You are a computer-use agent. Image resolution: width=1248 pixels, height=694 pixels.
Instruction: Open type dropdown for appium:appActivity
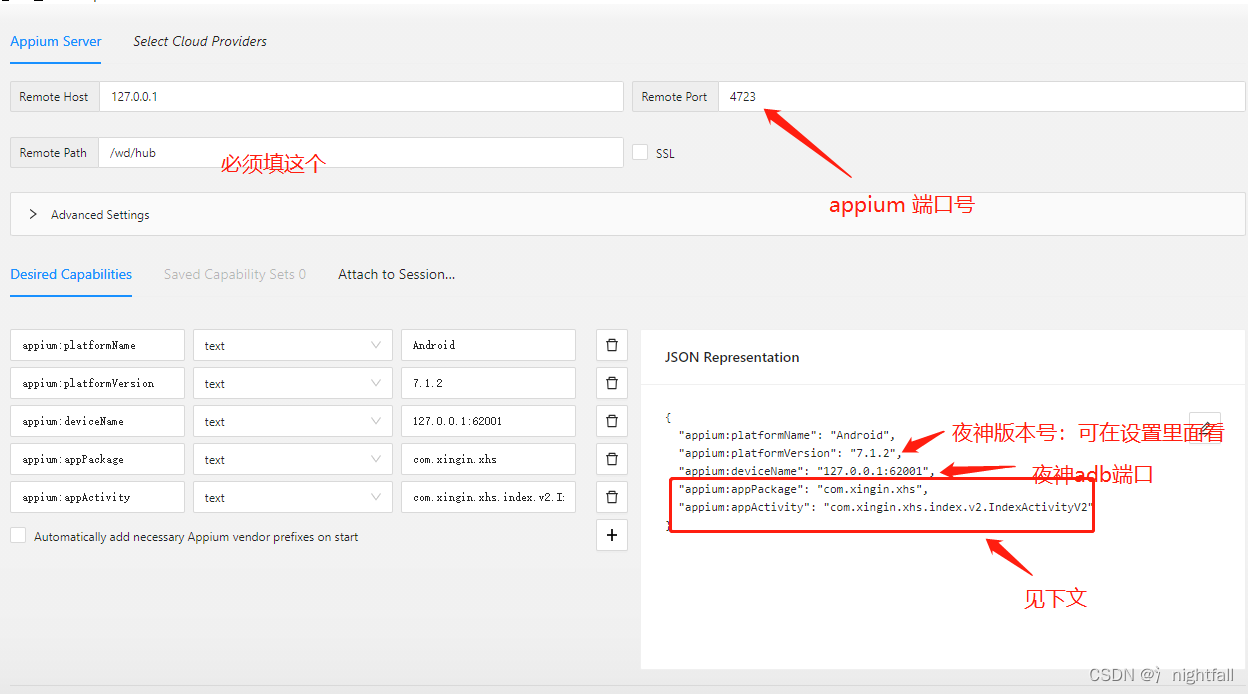pos(292,497)
